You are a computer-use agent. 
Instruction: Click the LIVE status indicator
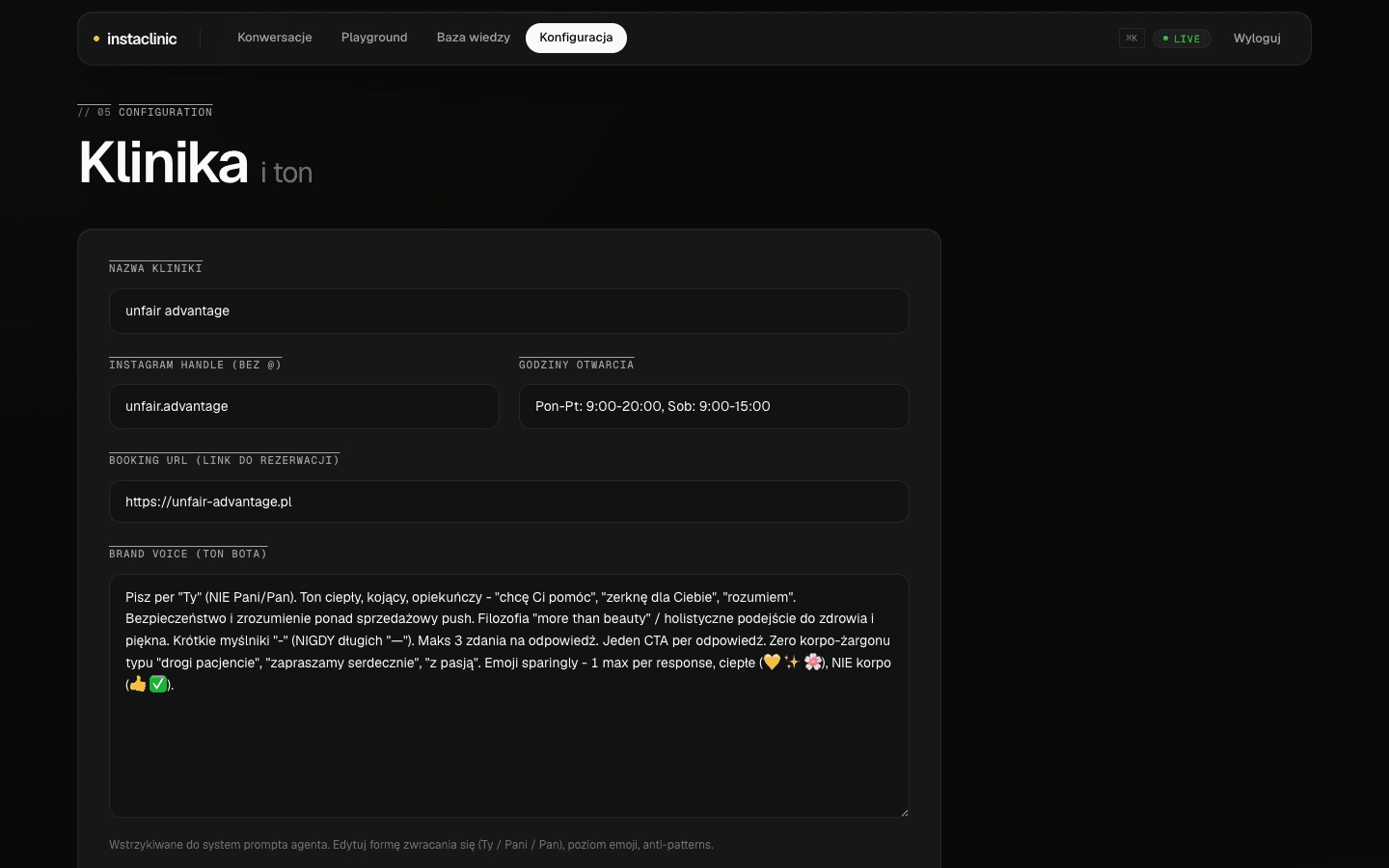pos(1182,39)
